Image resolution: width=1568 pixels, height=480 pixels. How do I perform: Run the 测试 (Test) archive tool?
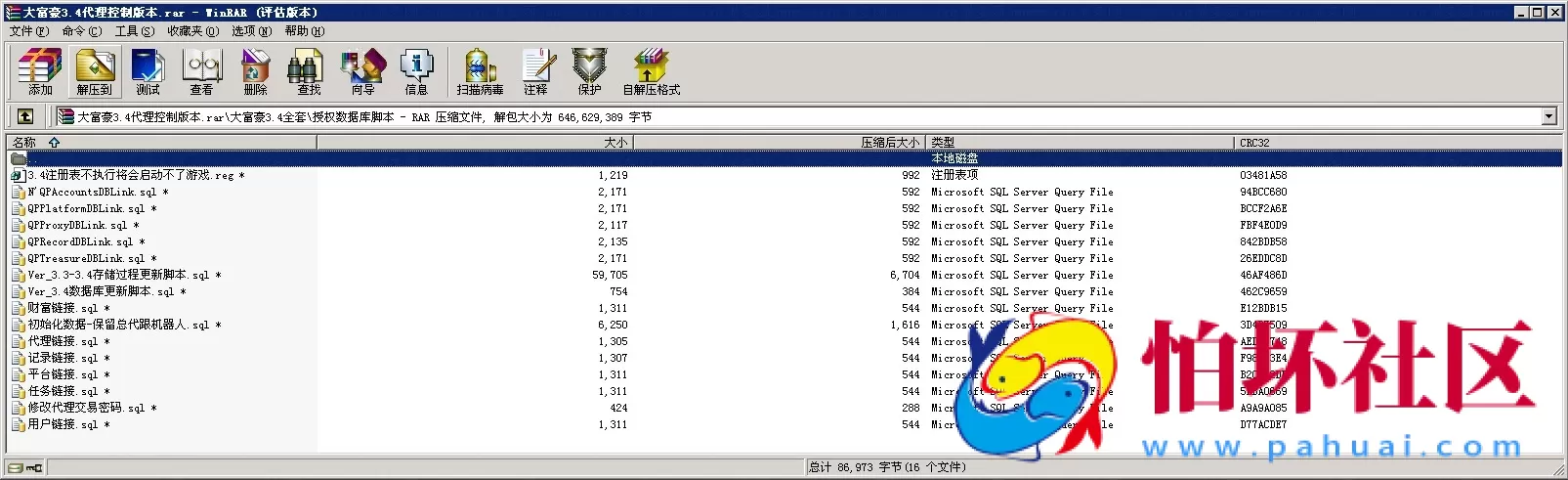148,72
